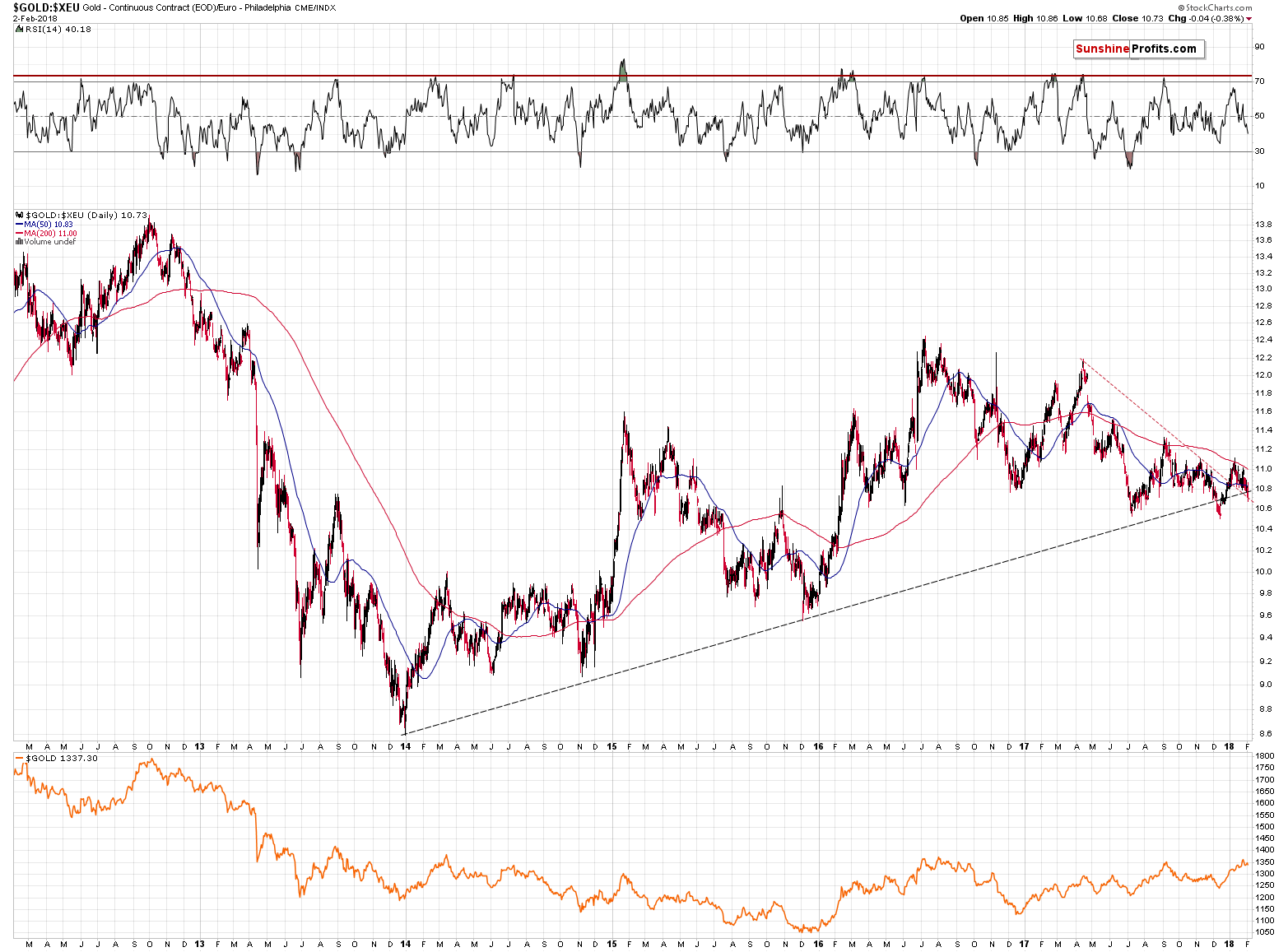1288x952 pixels.
Task: Click the 9.2 price label on main axis
Action: point(1263,662)
